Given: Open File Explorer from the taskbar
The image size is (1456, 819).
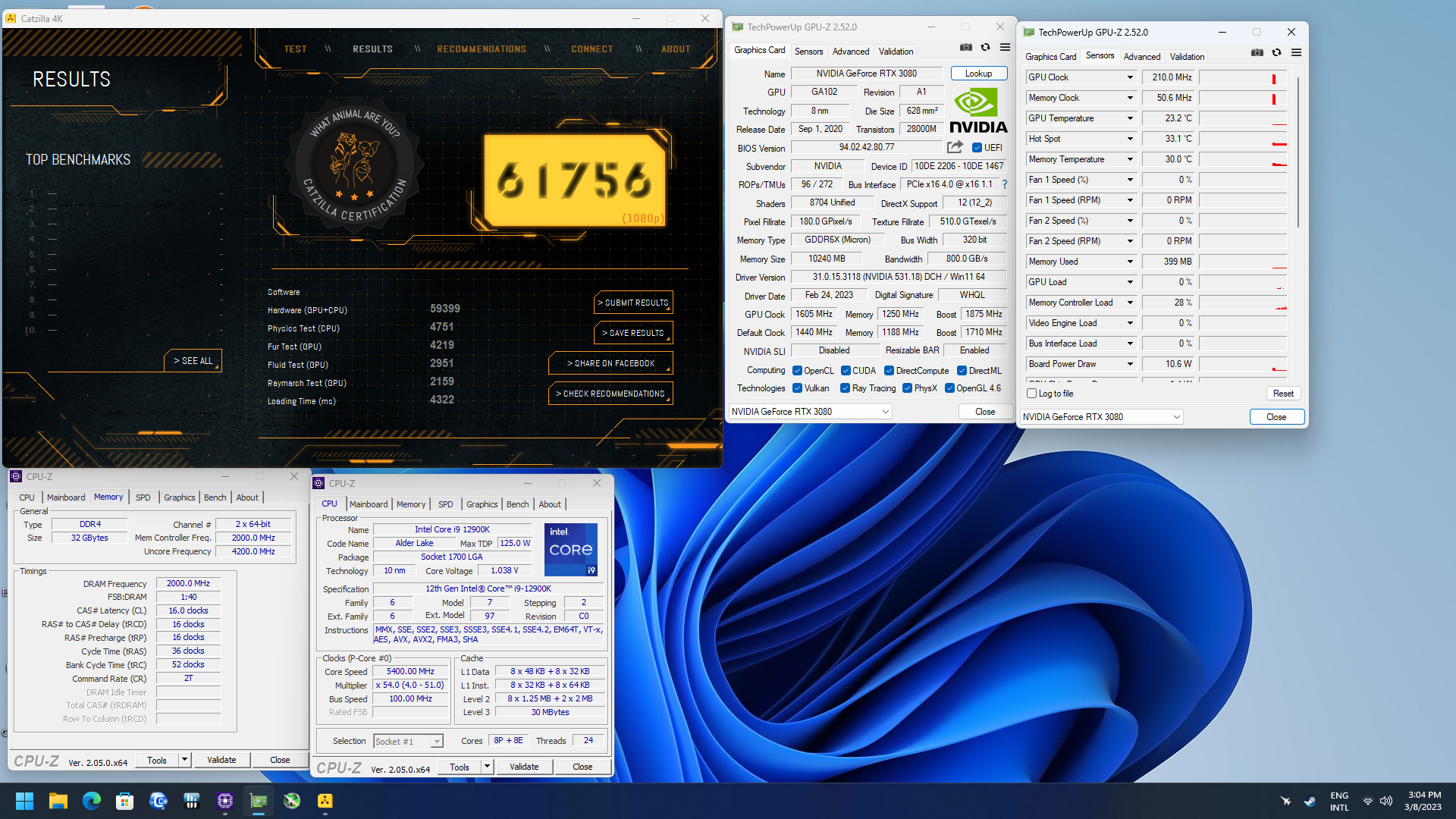Looking at the screenshot, I should coord(58,801).
